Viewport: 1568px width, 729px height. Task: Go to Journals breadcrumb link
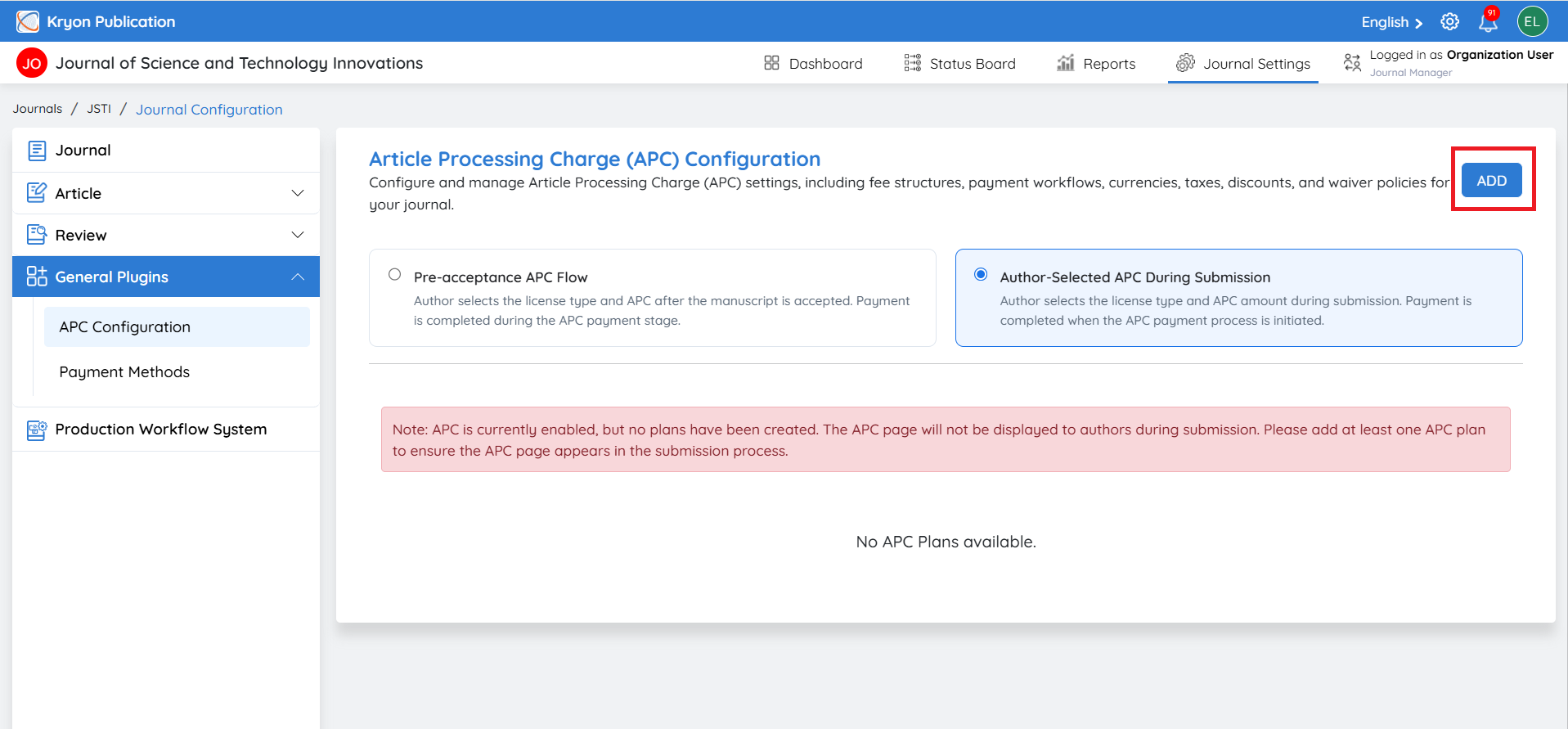[x=38, y=109]
